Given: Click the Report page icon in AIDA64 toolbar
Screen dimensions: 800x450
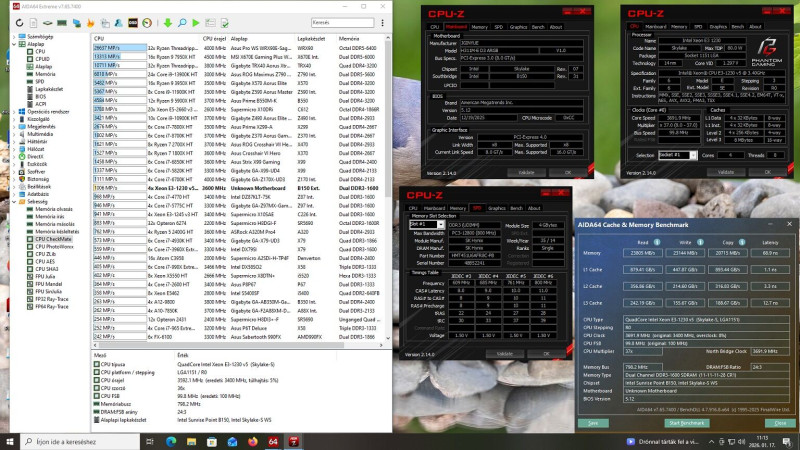Looking at the screenshot, I should 33,23.
